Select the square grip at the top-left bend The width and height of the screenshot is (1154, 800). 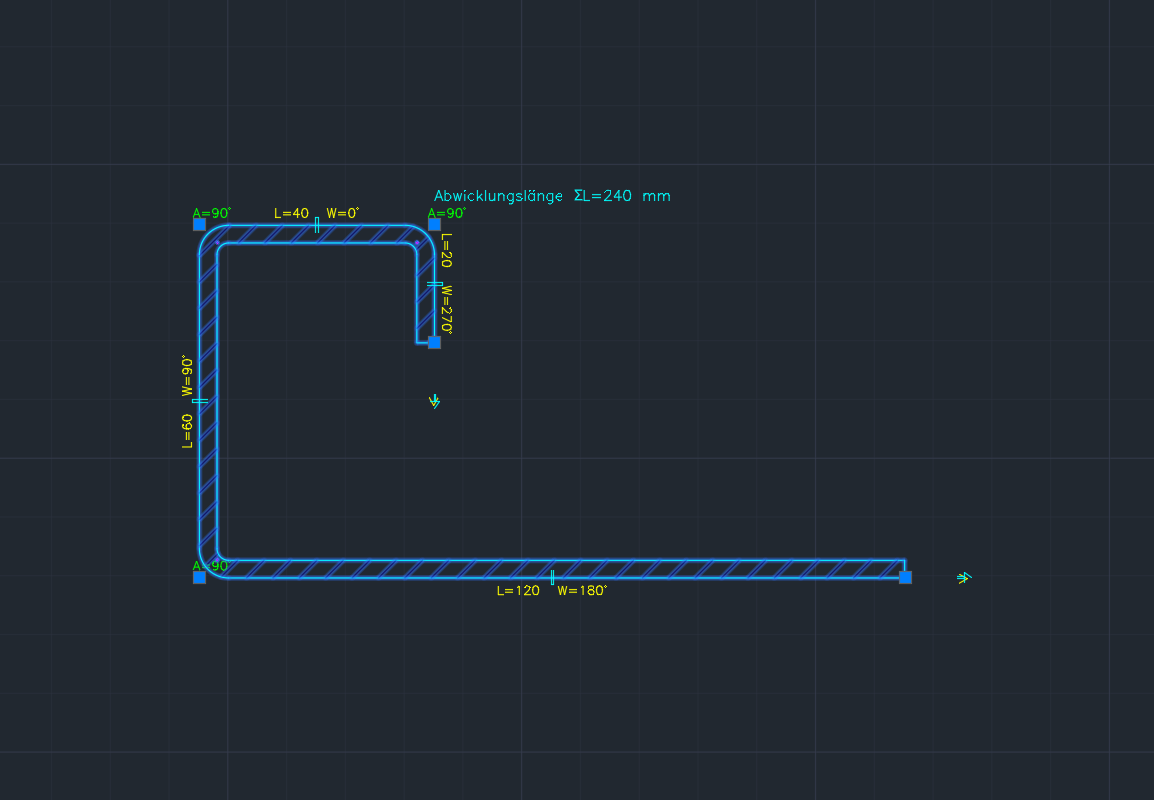click(x=199, y=224)
